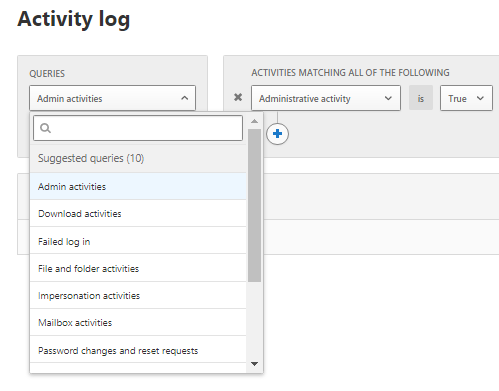Pick File and folder activities

138,268
